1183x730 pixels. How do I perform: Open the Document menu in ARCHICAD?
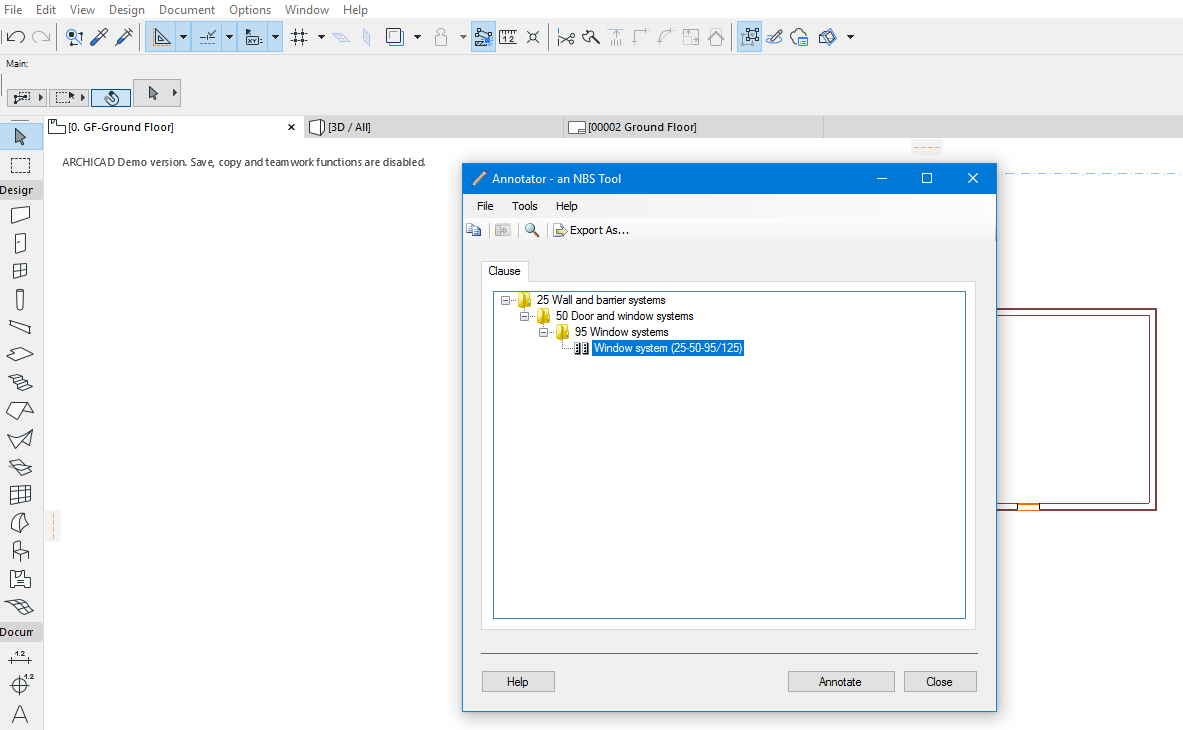[x=187, y=10]
